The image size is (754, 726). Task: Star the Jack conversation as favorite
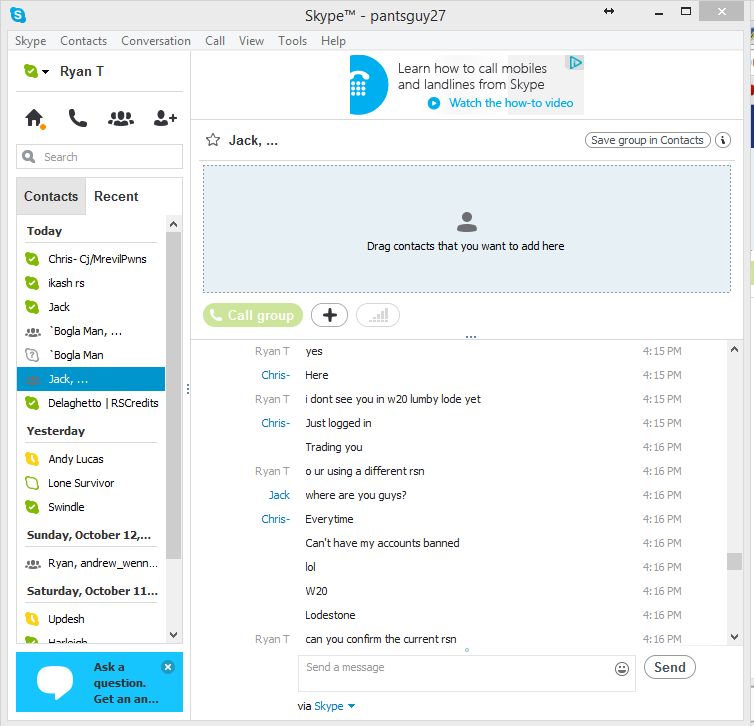(213, 140)
